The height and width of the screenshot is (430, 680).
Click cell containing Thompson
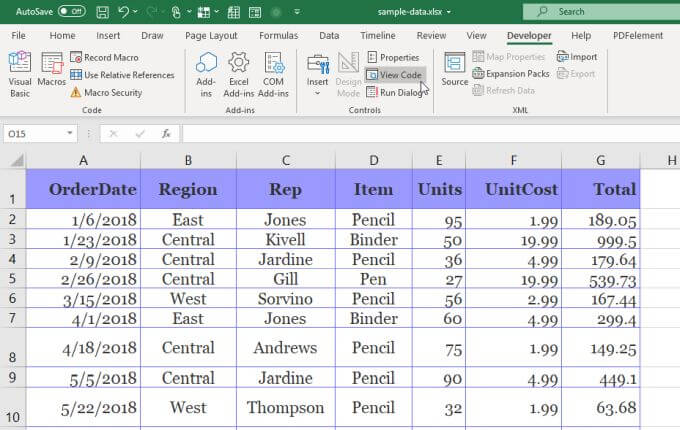pos(286,407)
